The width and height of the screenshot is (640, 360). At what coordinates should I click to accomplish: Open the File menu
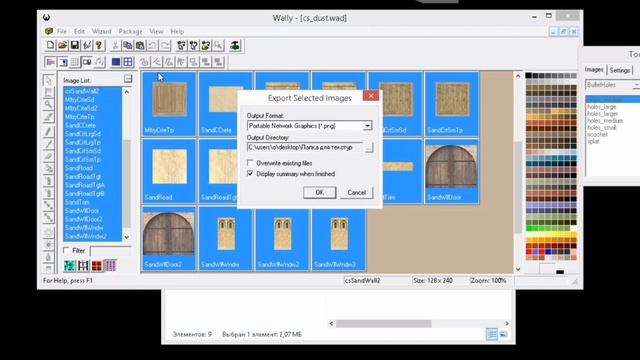pyautogui.click(x=62, y=31)
